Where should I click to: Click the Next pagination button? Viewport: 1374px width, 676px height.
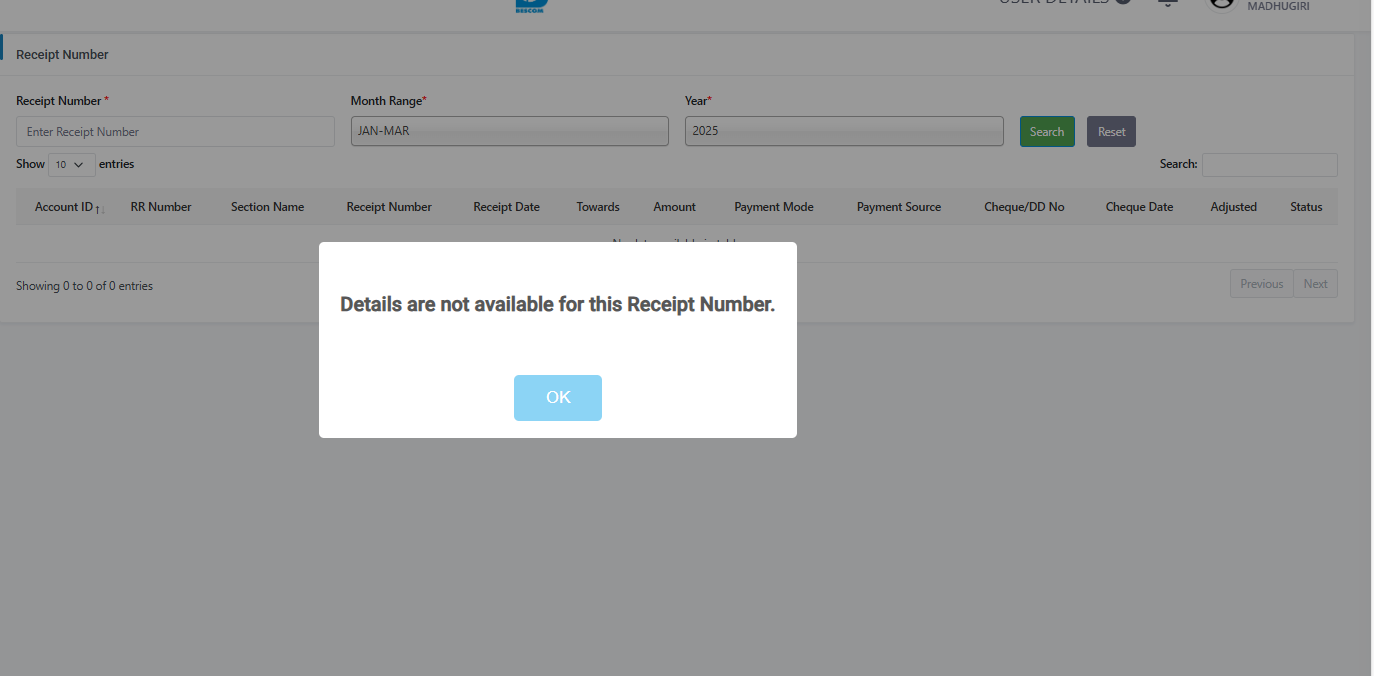[x=1315, y=284]
